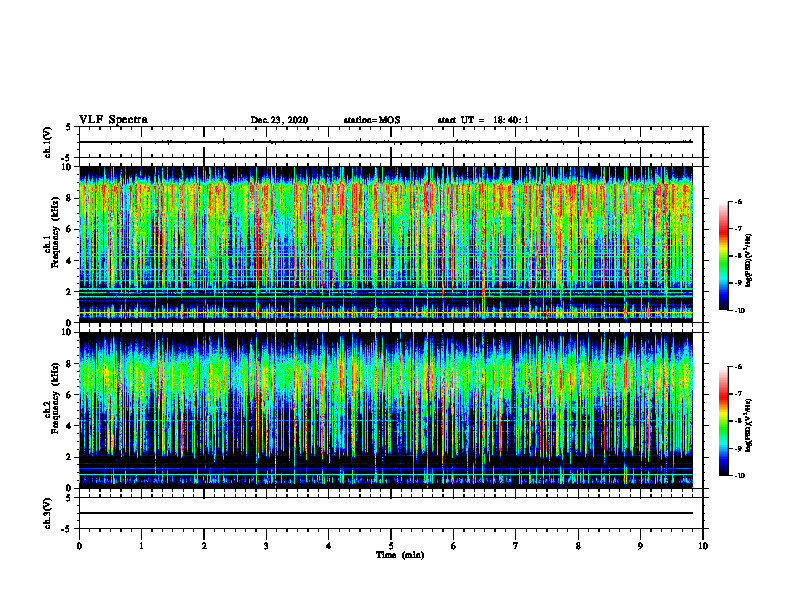This screenshot has height=612, width=792.
Task: Click the time axis tick label "1"
Action: 141,546
